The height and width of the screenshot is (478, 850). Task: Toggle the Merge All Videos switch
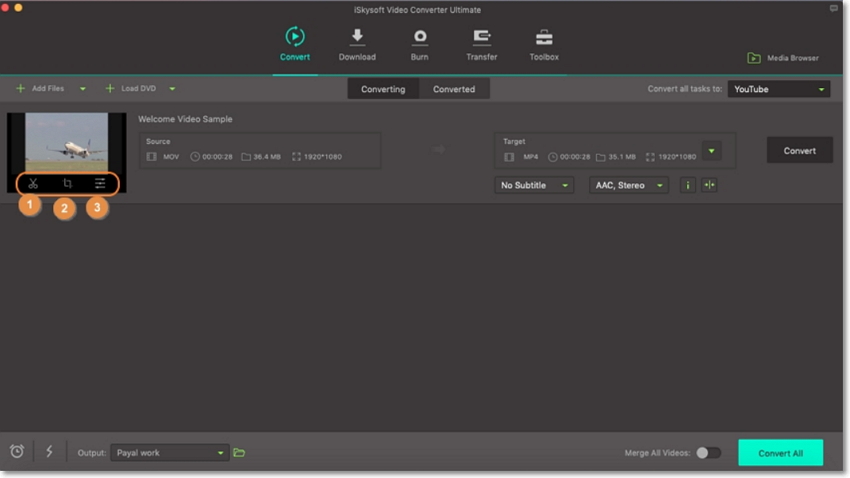pos(708,453)
